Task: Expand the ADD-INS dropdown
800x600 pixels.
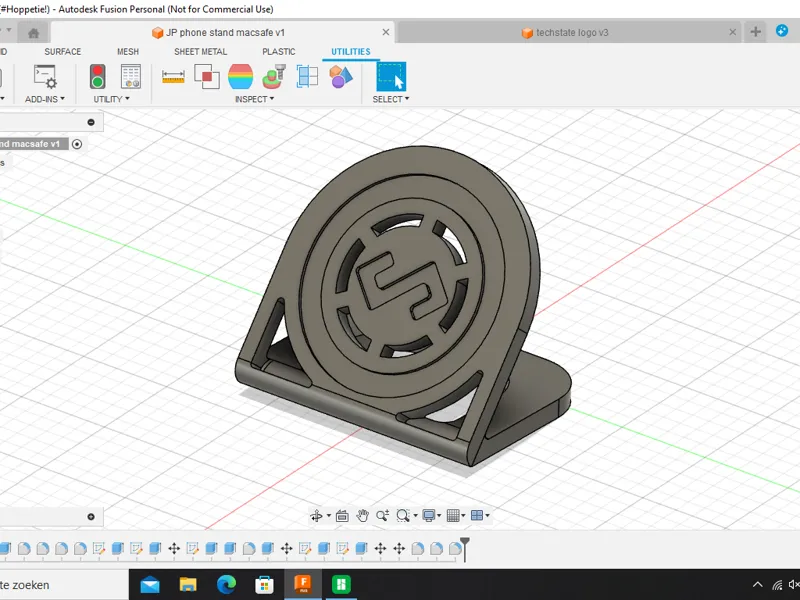Action: [45, 99]
